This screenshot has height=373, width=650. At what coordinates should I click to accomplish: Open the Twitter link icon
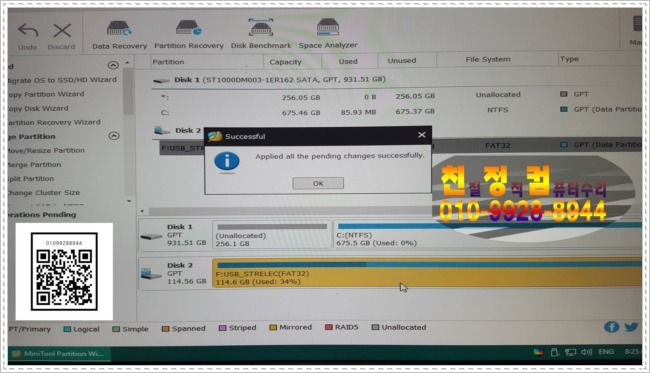click(631, 327)
